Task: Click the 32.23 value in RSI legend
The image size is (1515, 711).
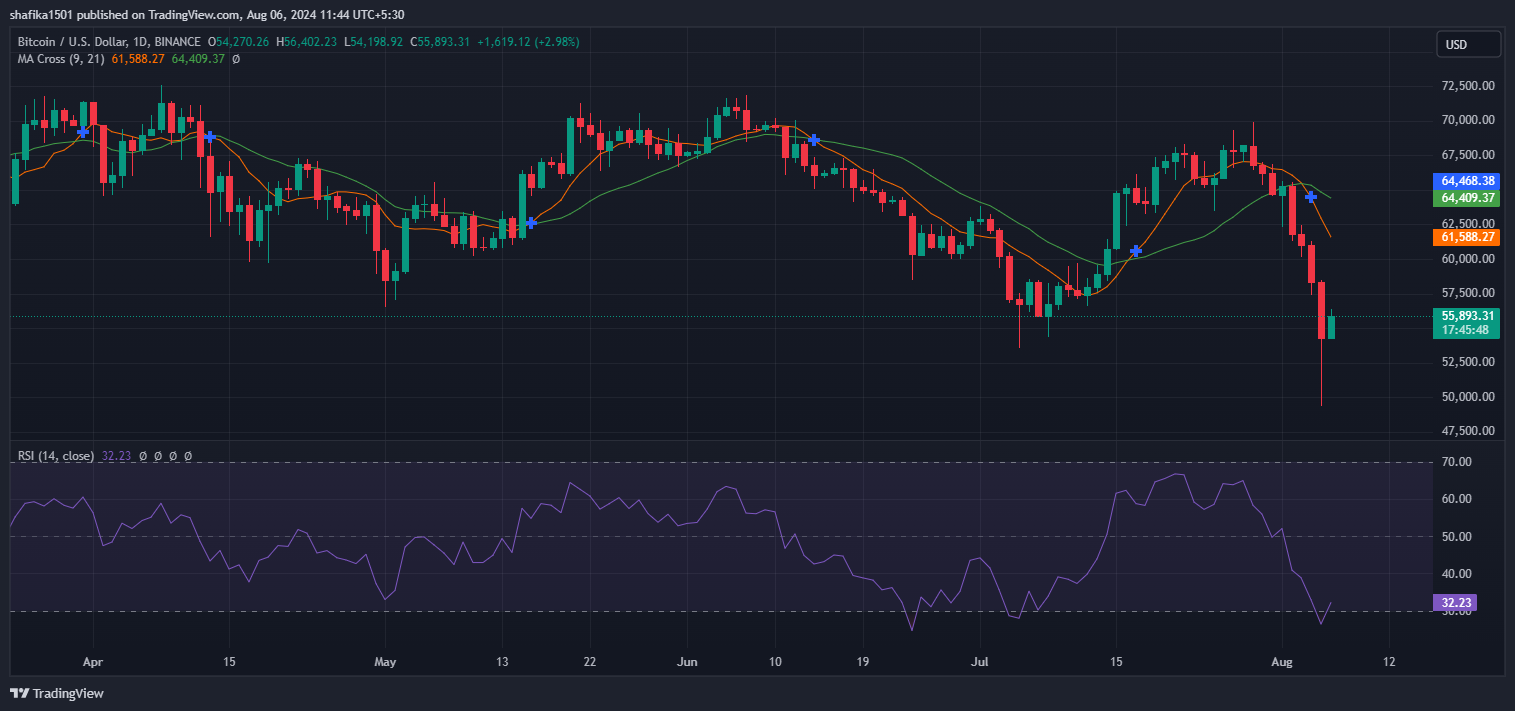Action: pos(115,456)
